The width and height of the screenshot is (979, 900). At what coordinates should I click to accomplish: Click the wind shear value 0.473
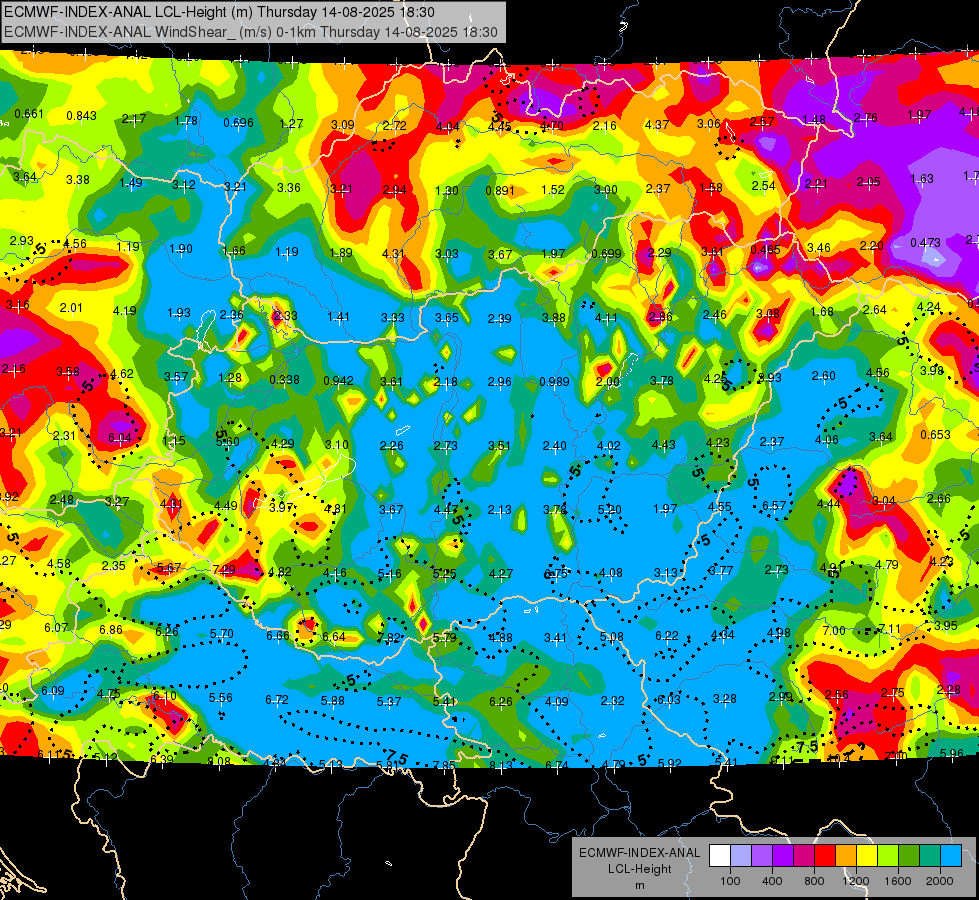point(925,242)
